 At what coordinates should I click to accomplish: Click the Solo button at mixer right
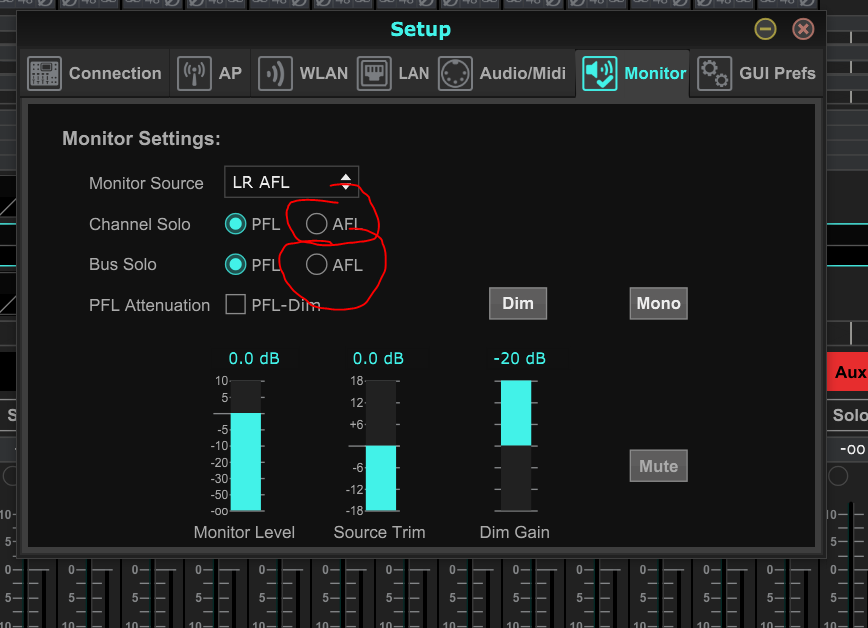848,415
